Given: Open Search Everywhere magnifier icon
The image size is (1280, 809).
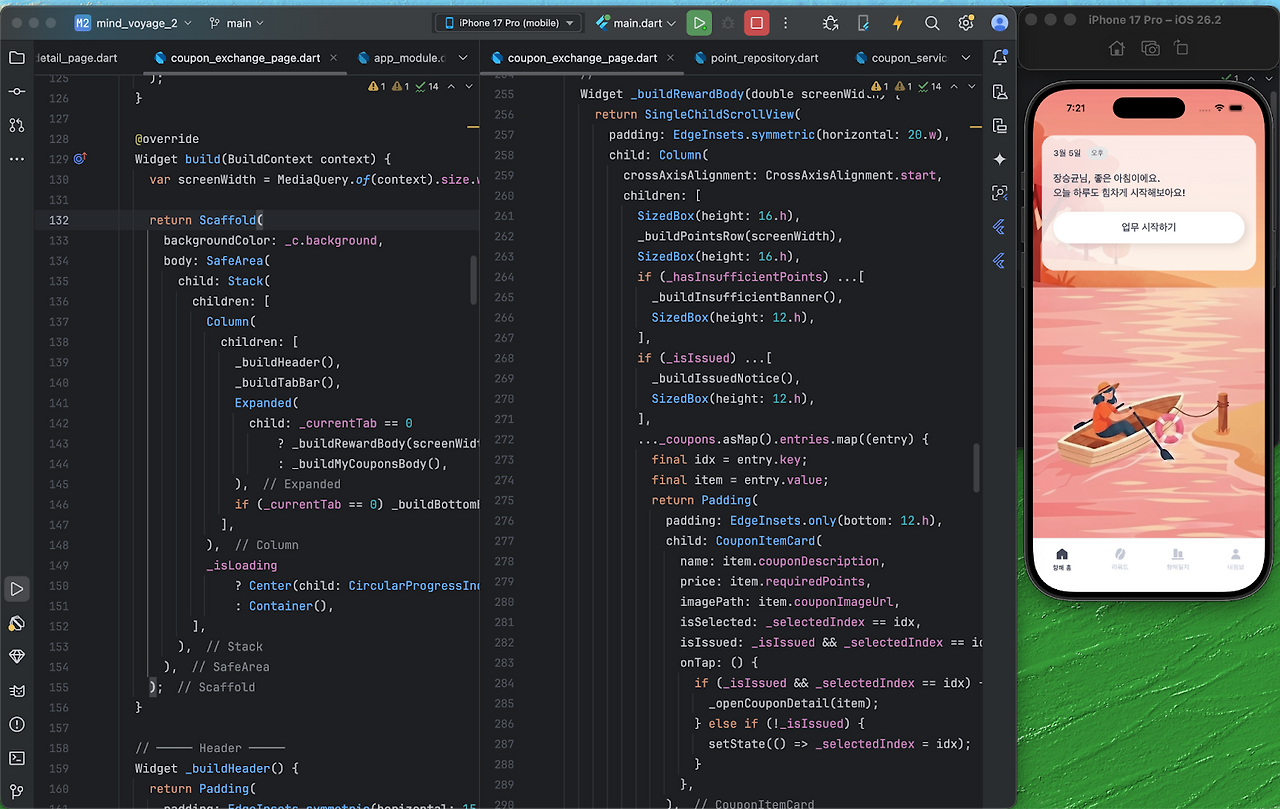Looking at the screenshot, I should click(x=932, y=23).
